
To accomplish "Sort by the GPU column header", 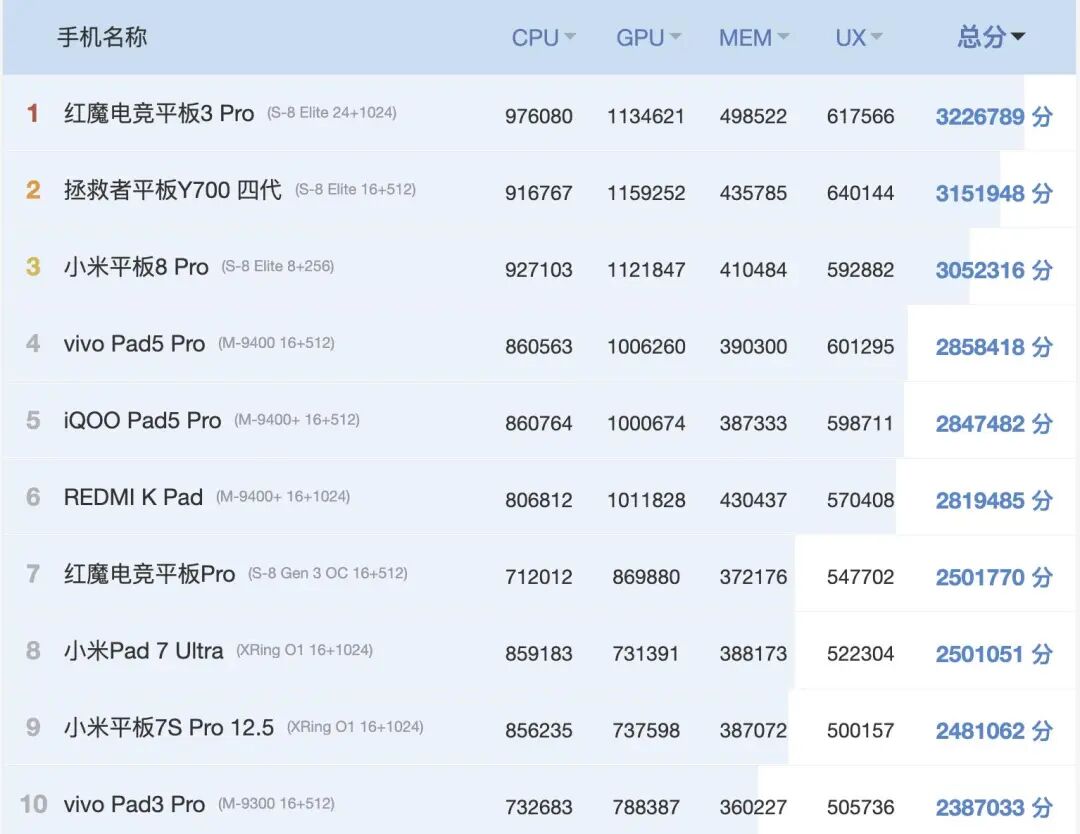I will click(648, 37).
